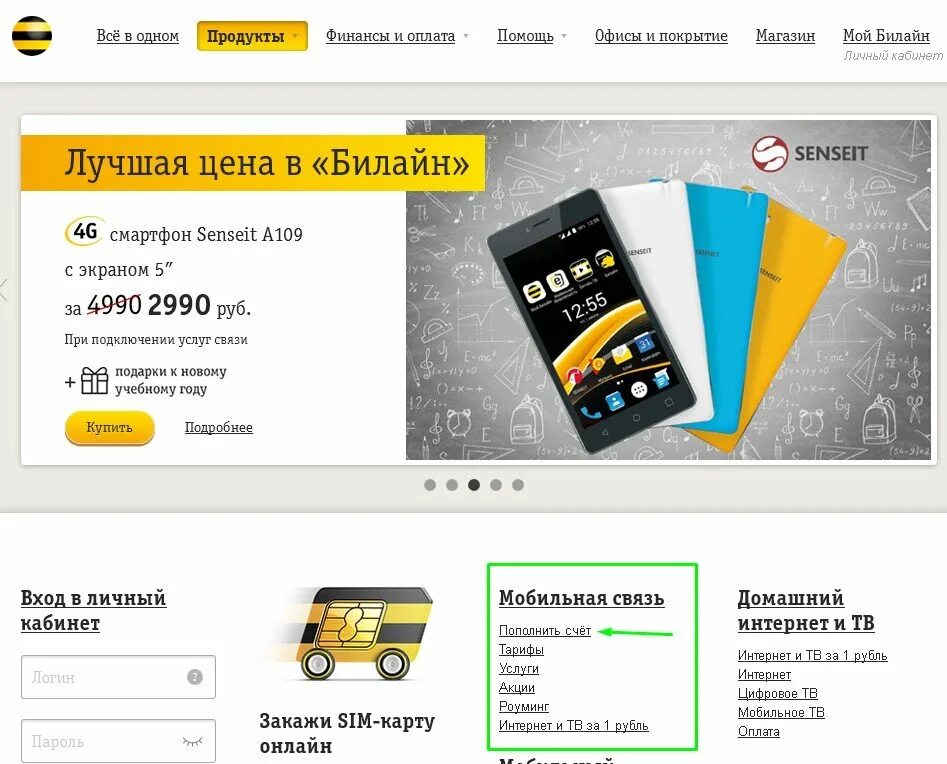This screenshot has height=764, width=947.
Task: Expand the Помощь dropdown arrow
Action: (x=563, y=36)
